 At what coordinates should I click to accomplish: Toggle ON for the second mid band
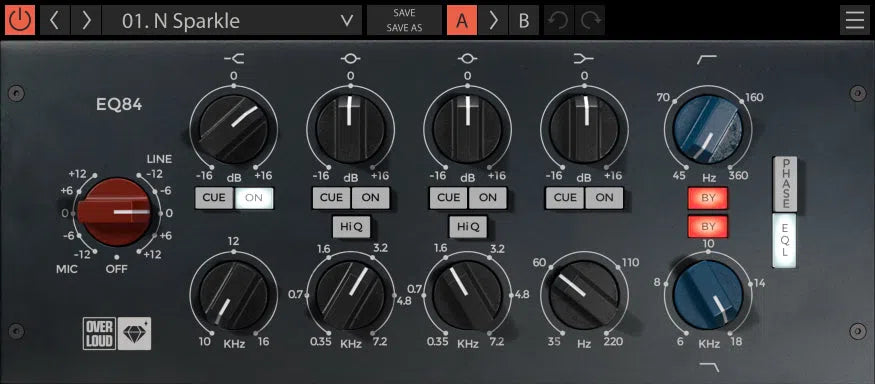click(x=488, y=198)
